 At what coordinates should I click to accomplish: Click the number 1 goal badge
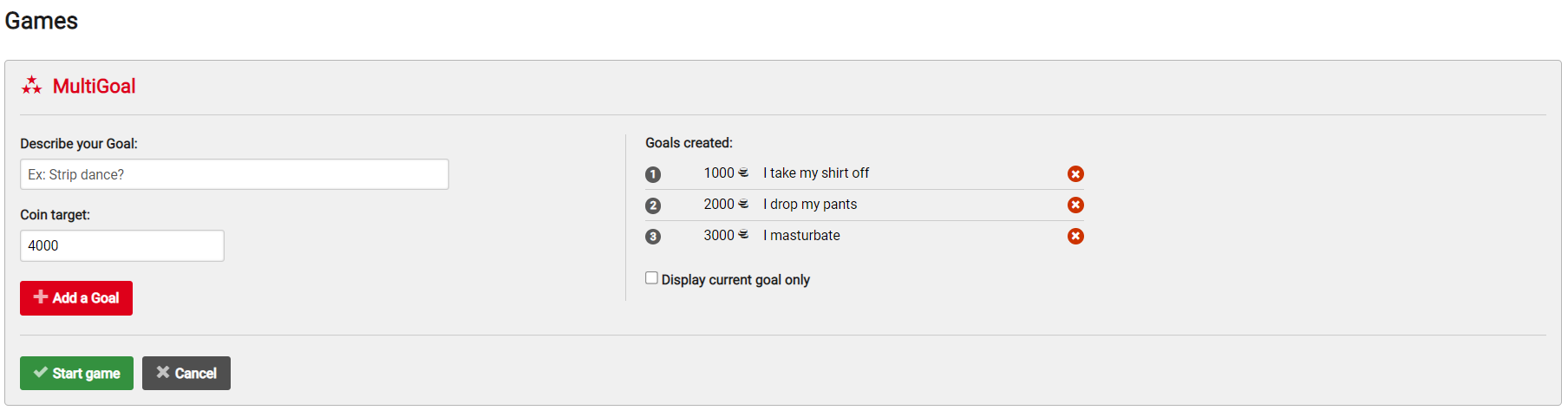pyautogui.click(x=653, y=174)
